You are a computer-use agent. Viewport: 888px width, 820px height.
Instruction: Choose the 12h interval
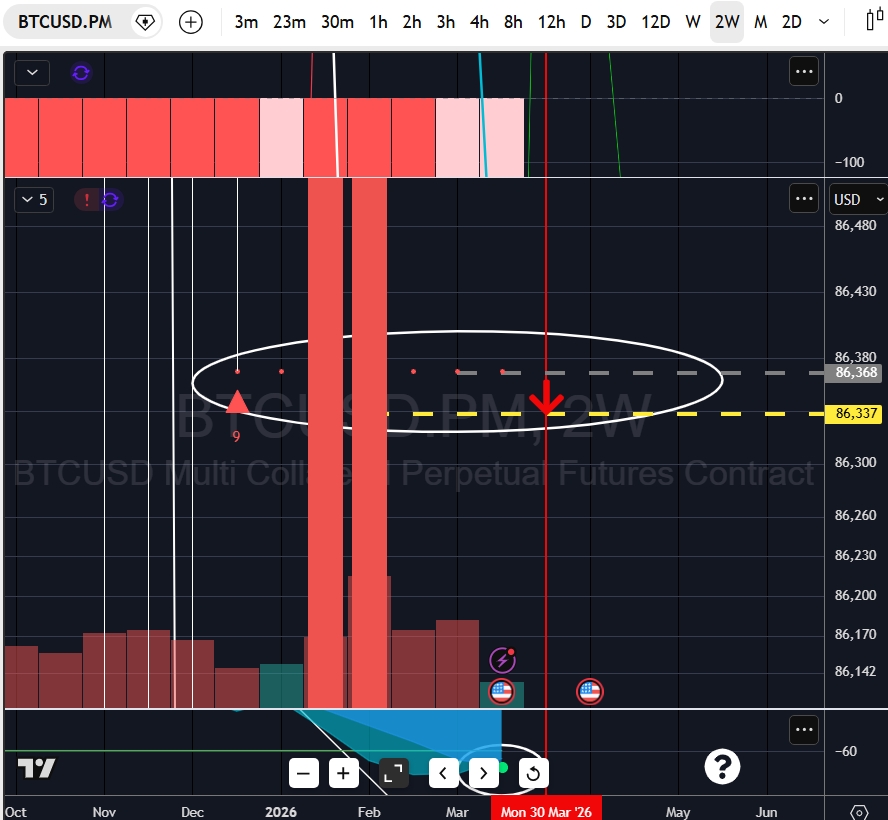pos(552,22)
